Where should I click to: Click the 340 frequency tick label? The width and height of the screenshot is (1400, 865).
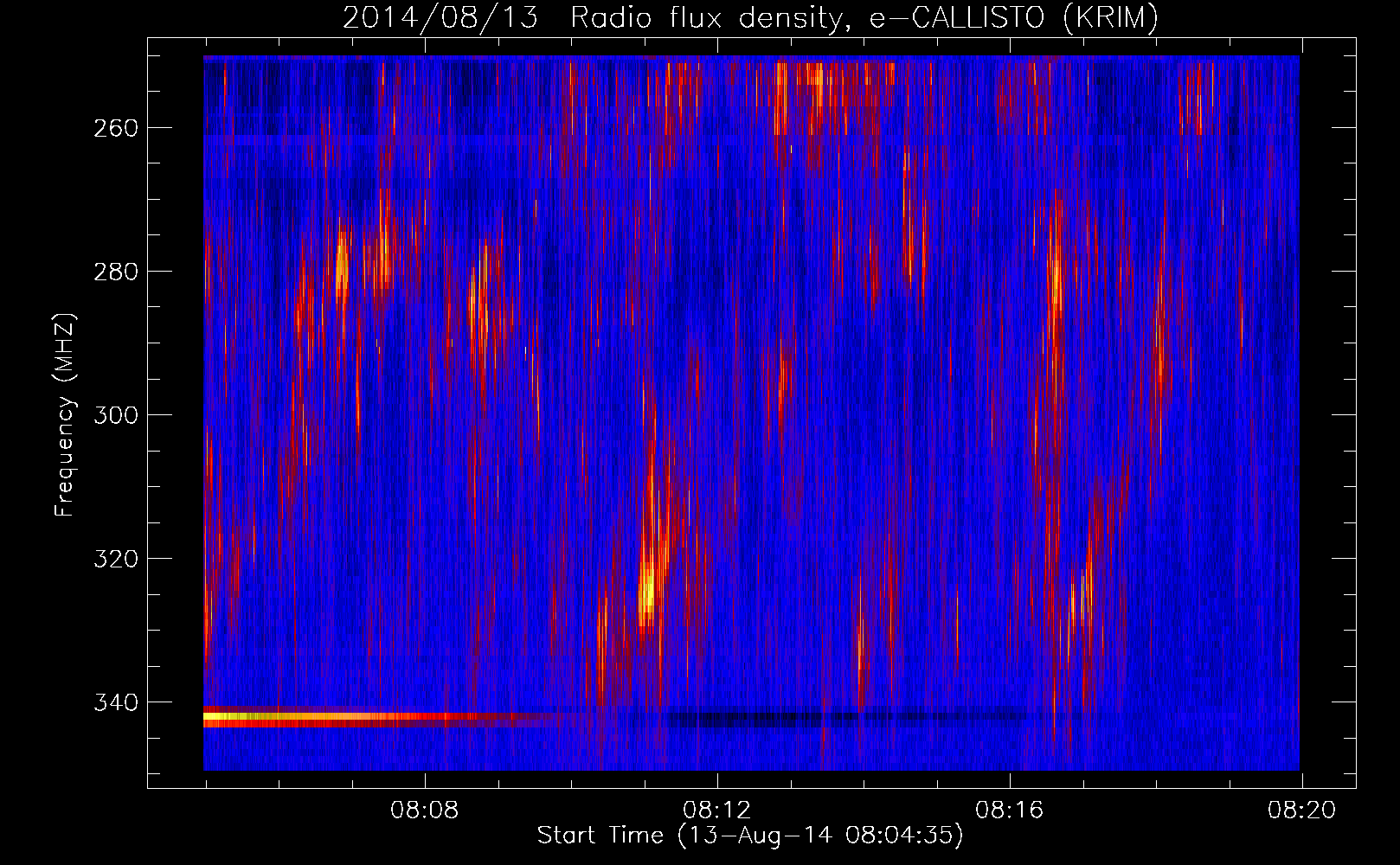point(115,702)
